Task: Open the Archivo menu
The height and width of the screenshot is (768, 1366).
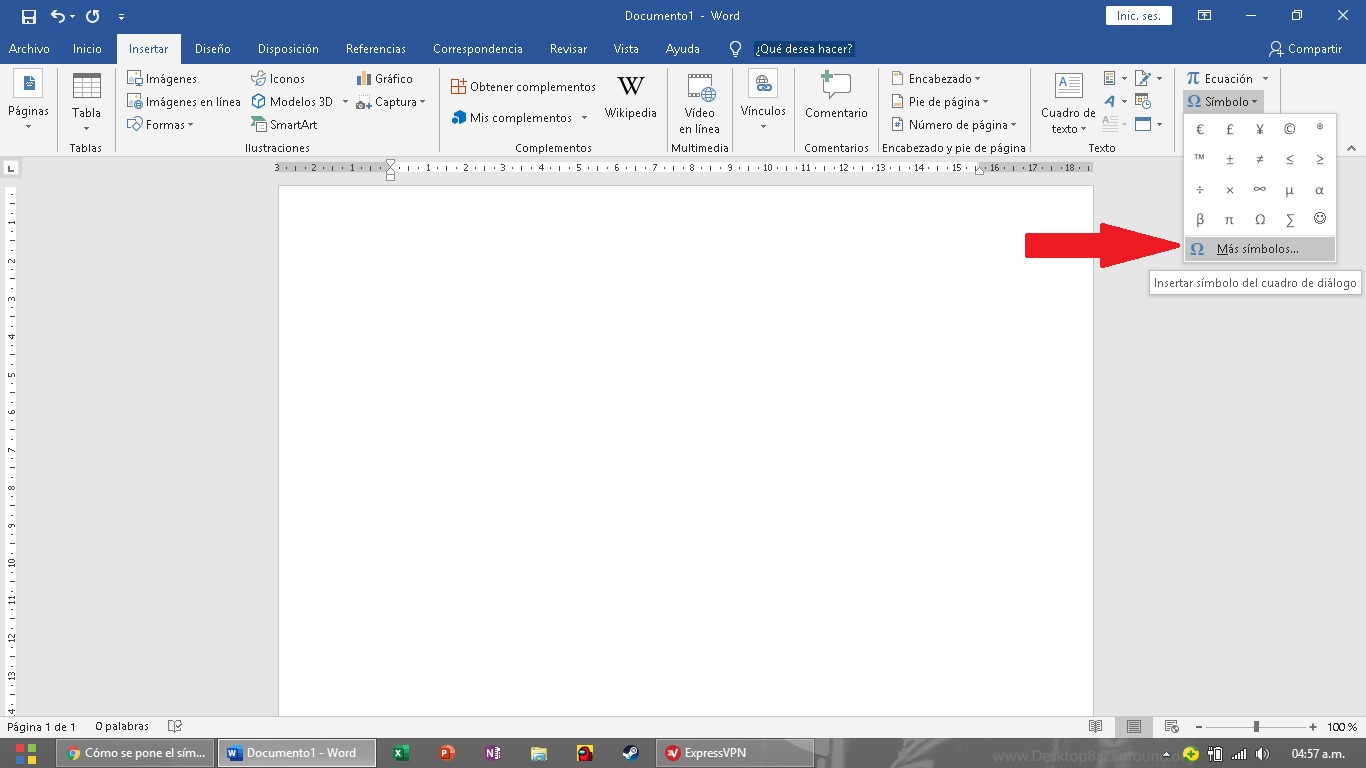Action: click(x=29, y=48)
